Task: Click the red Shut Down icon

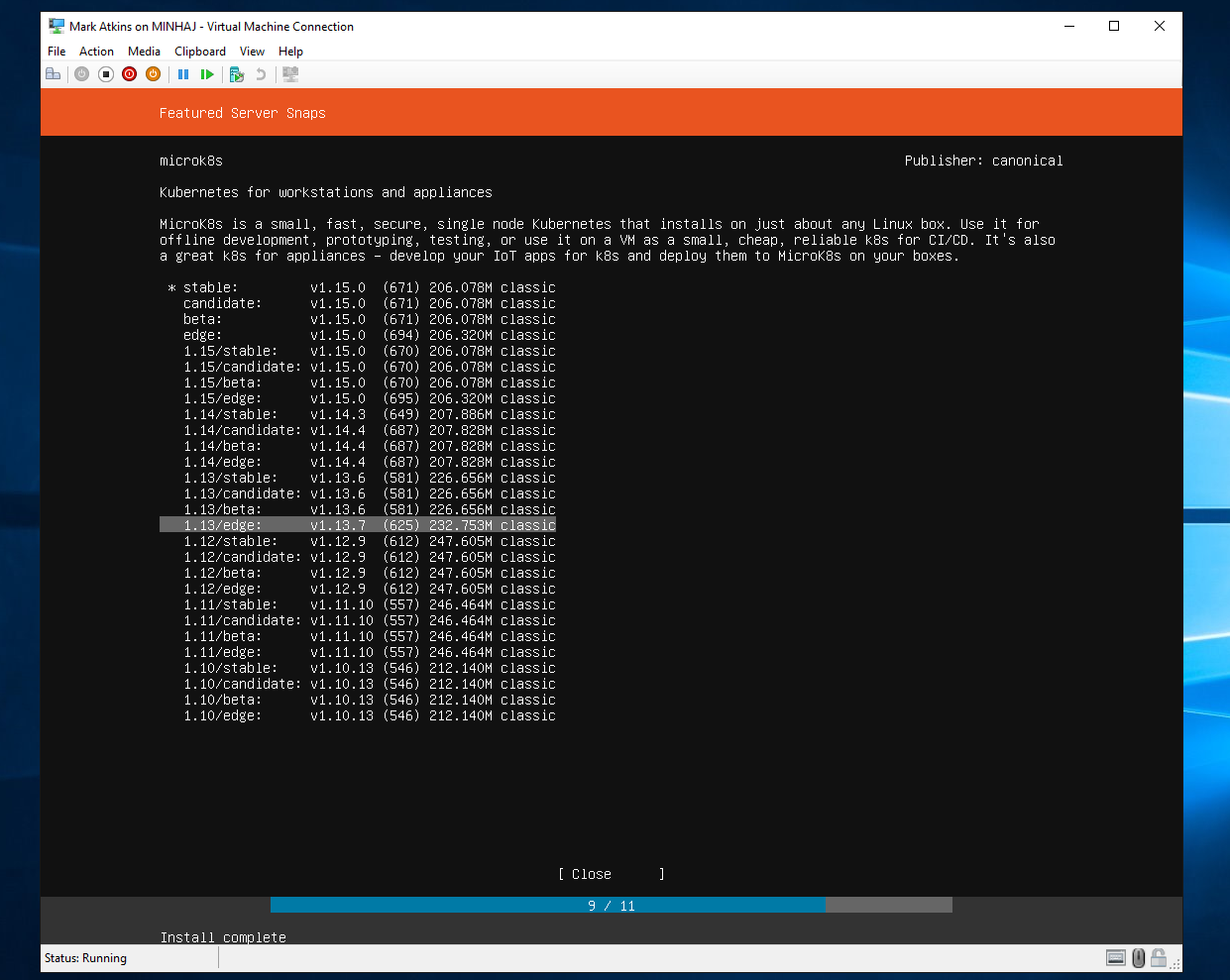Action: (129, 74)
